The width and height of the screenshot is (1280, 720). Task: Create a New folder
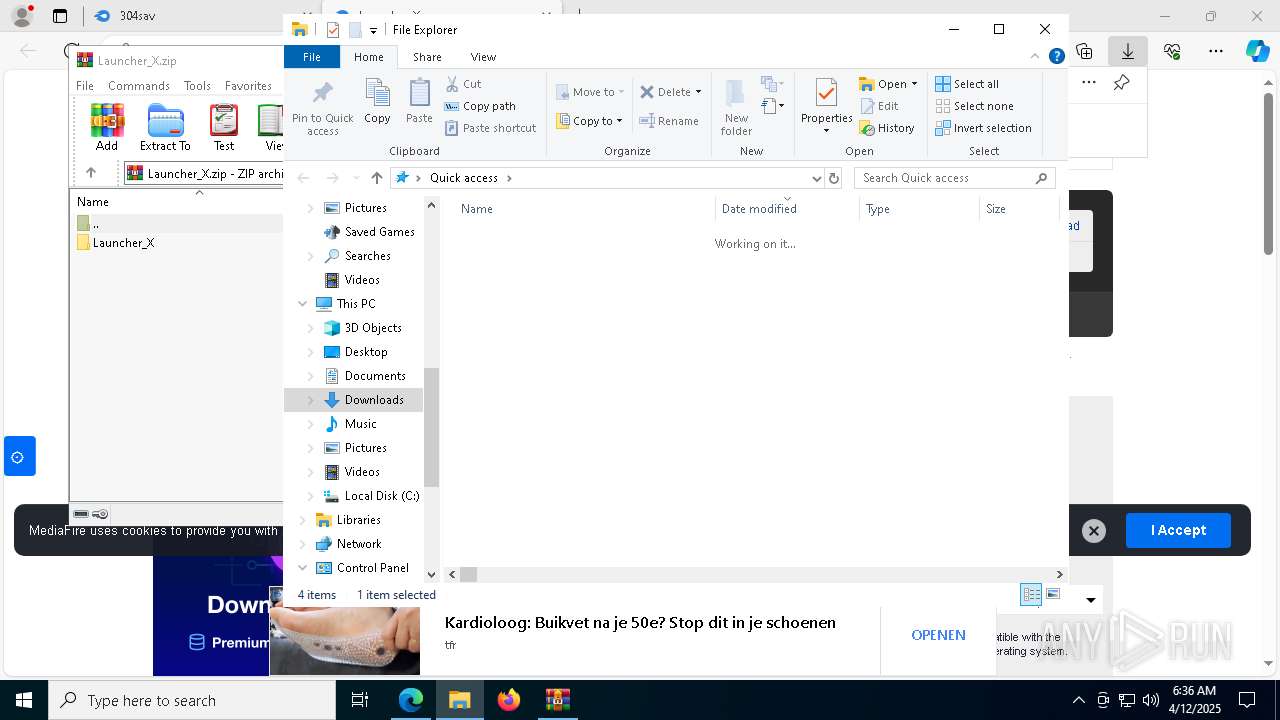[x=736, y=107]
